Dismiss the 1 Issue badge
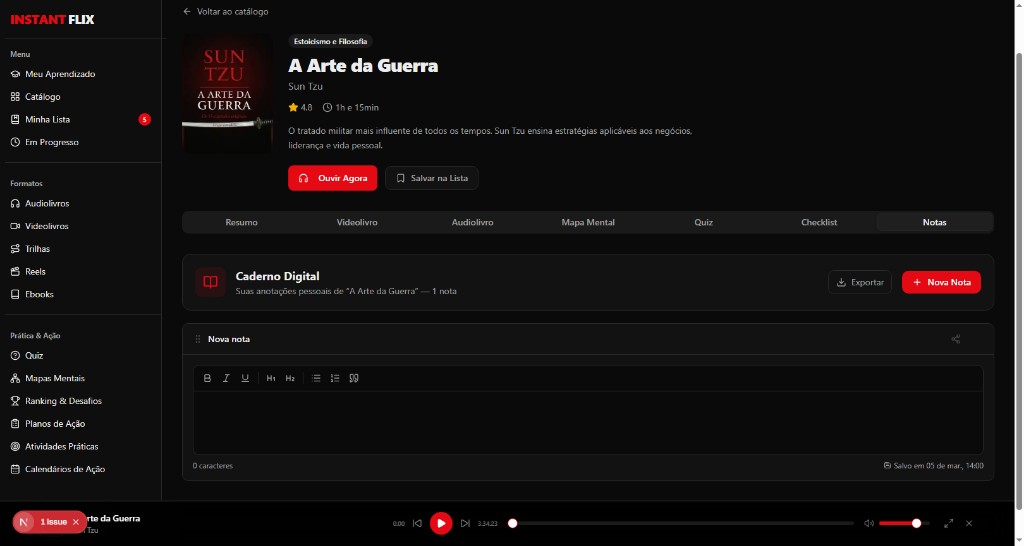1024x546 pixels. pyautogui.click(x=76, y=522)
